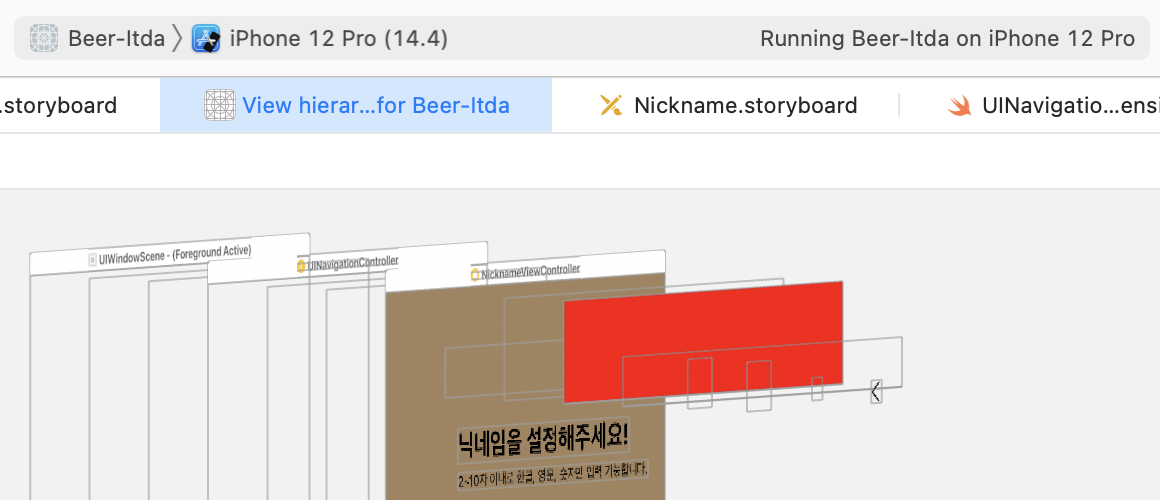Switch to the View hierarchy for Beer-Itda tab
Screen dimensions: 1160x500
point(356,105)
